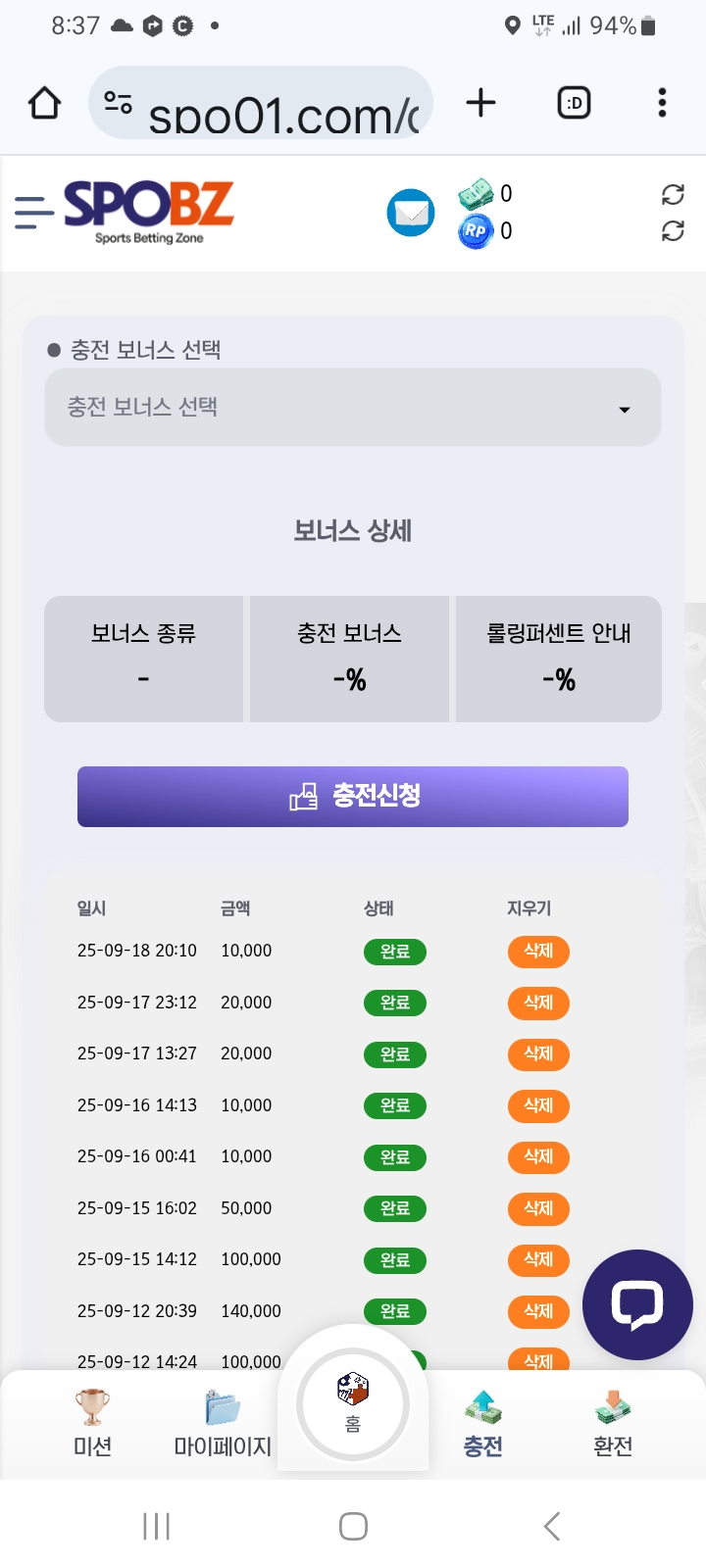706x1568 pixels.
Task: Refresh the cash balance
Action: 673,194
